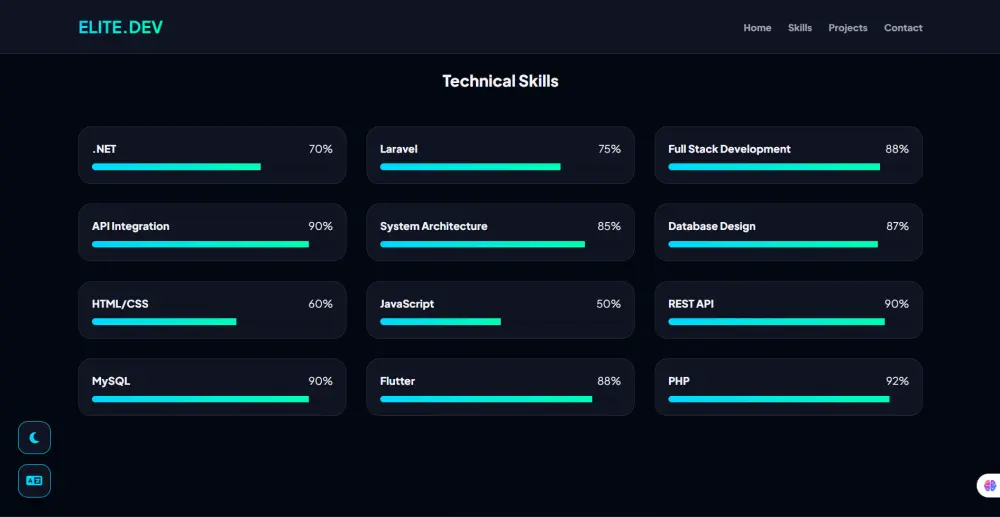Select the Full Stack Development skill card

click(x=788, y=155)
